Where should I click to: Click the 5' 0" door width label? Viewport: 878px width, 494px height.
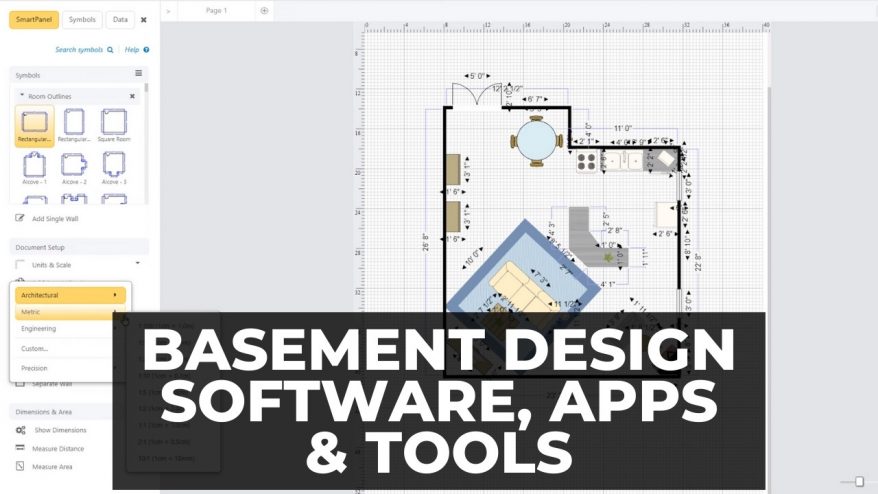(x=477, y=76)
